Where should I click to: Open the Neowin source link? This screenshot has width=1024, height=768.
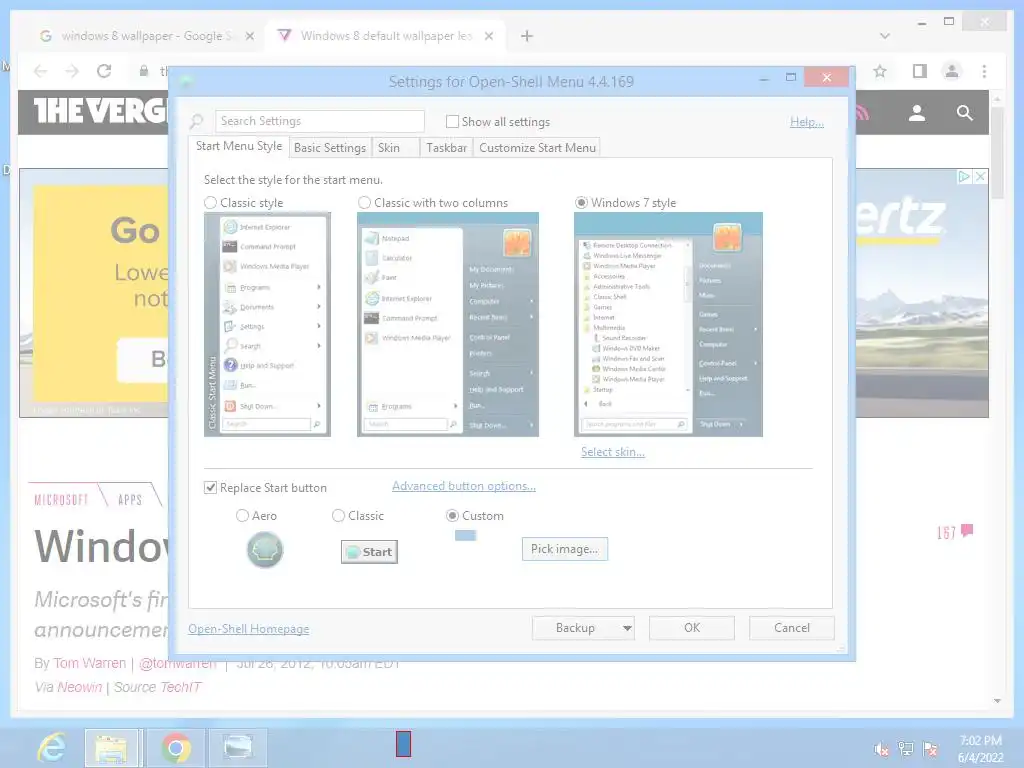(80, 687)
